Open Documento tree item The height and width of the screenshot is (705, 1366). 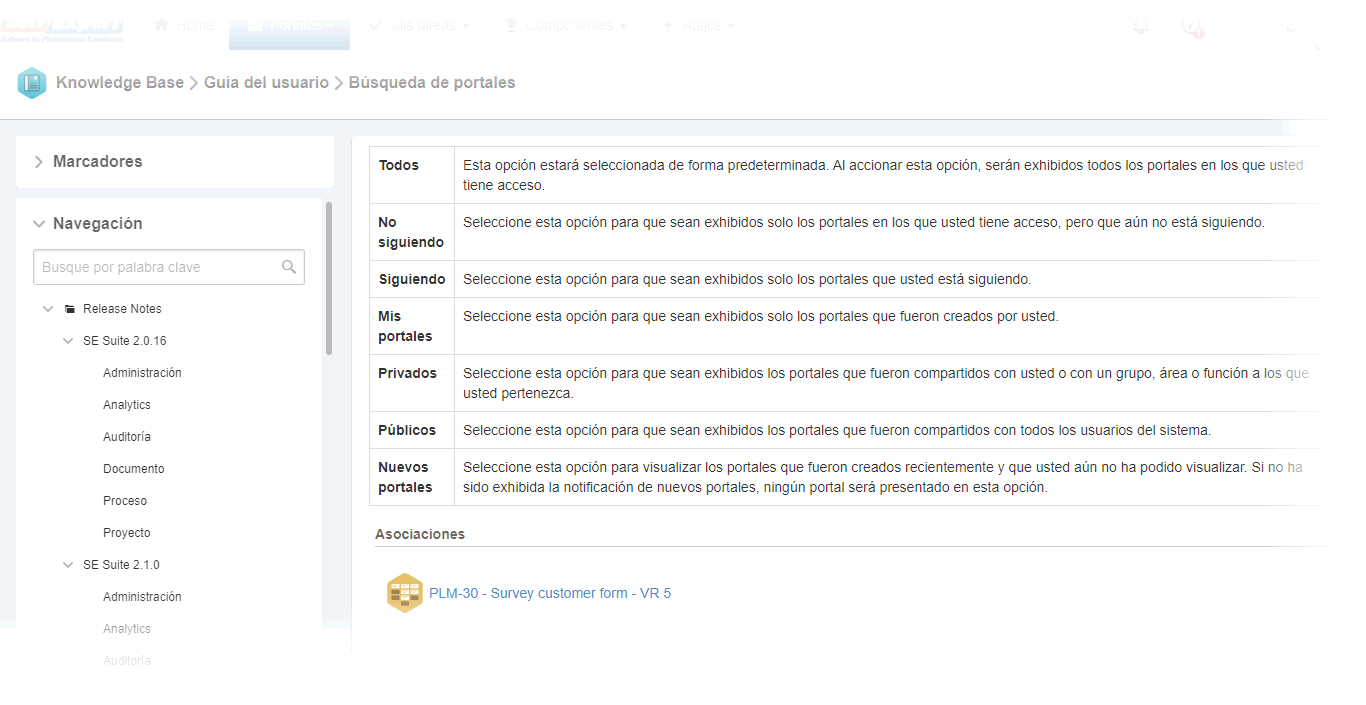coord(134,469)
